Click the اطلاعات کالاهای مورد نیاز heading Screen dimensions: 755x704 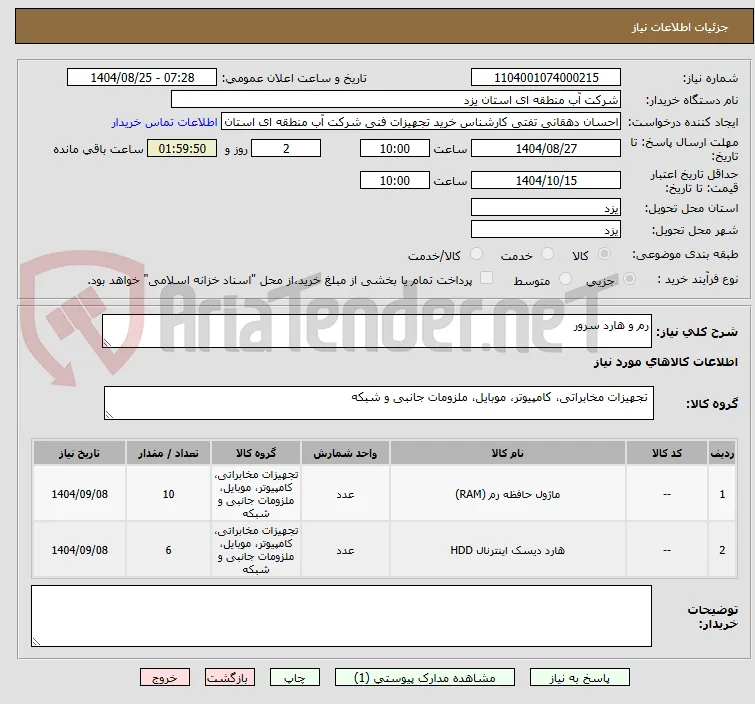[665, 362]
